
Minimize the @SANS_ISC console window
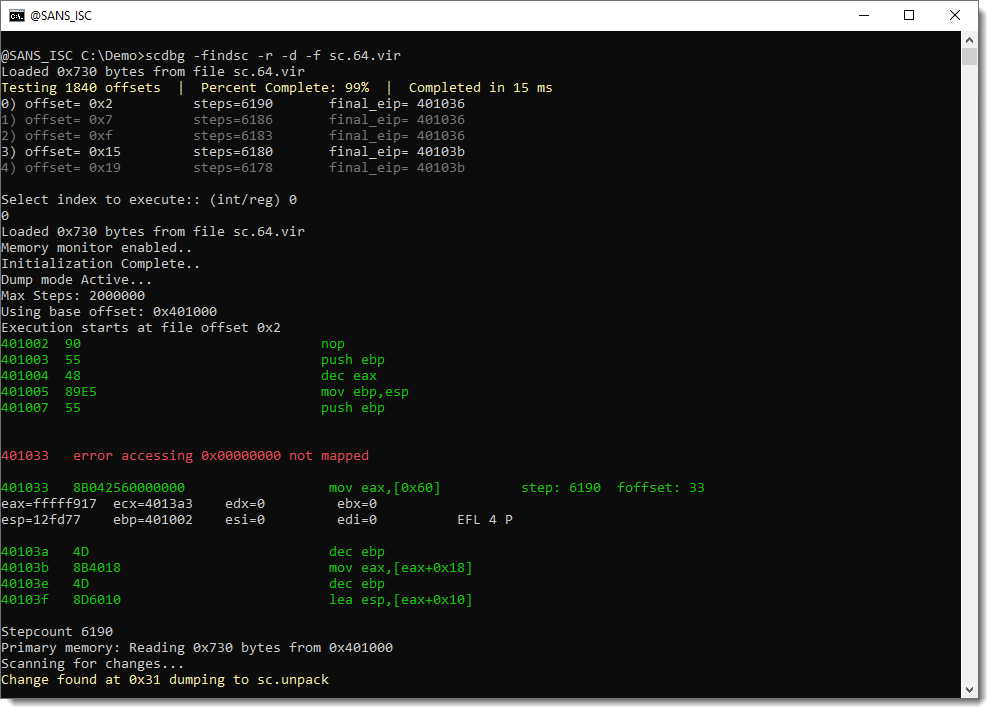(x=861, y=15)
